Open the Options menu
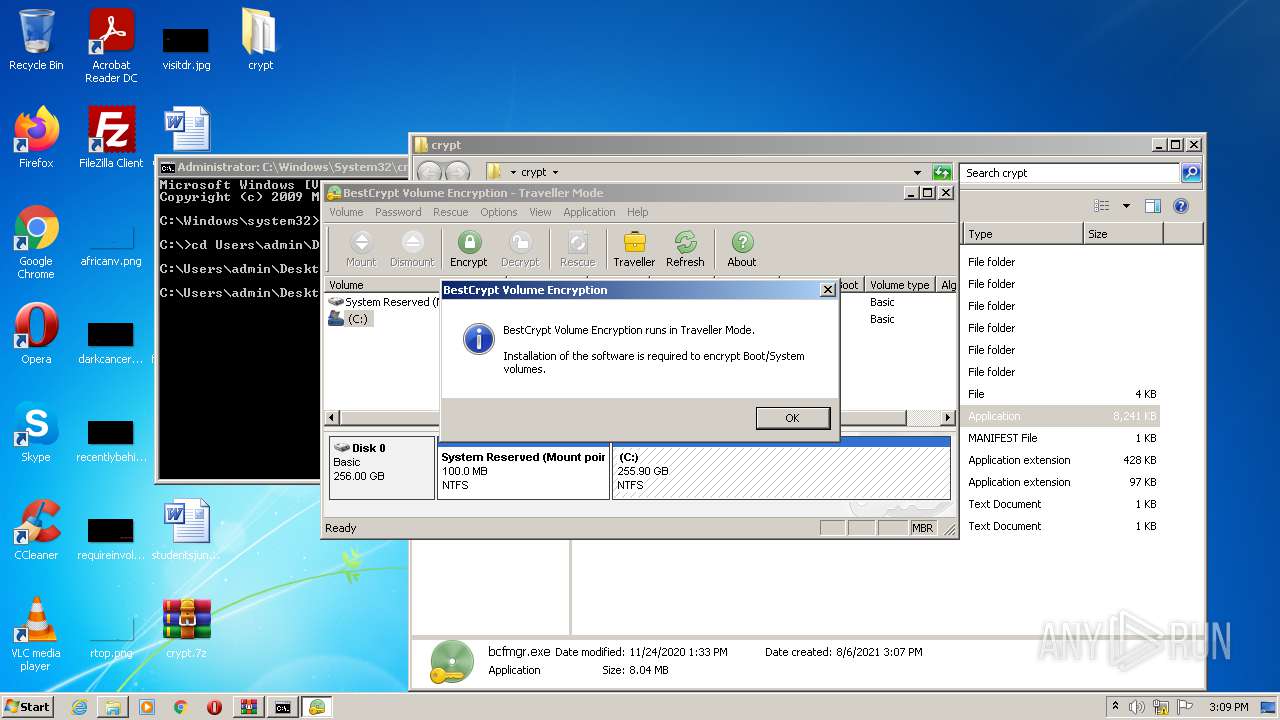The width and height of the screenshot is (1280, 720). coord(498,212)
